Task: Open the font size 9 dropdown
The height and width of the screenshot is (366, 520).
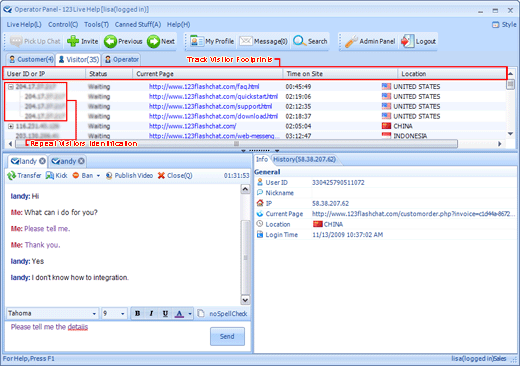Action: [122, 314]
